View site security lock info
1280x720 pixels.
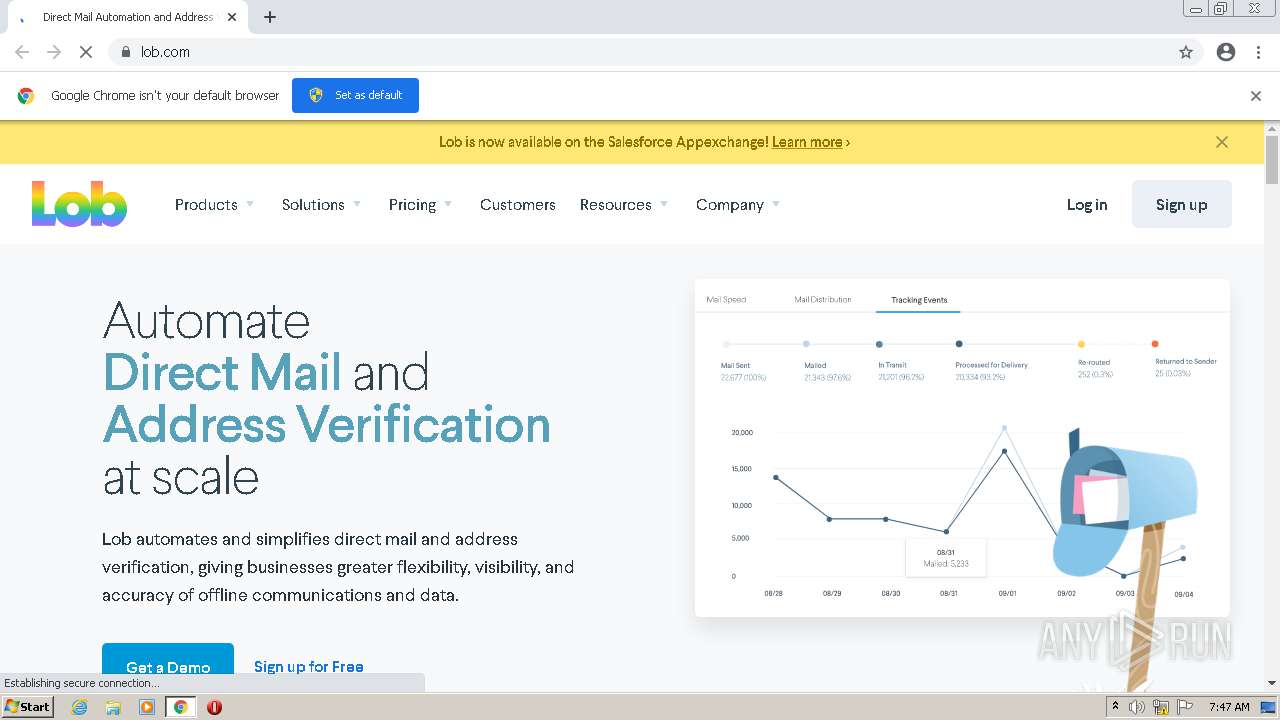(125, 52)
